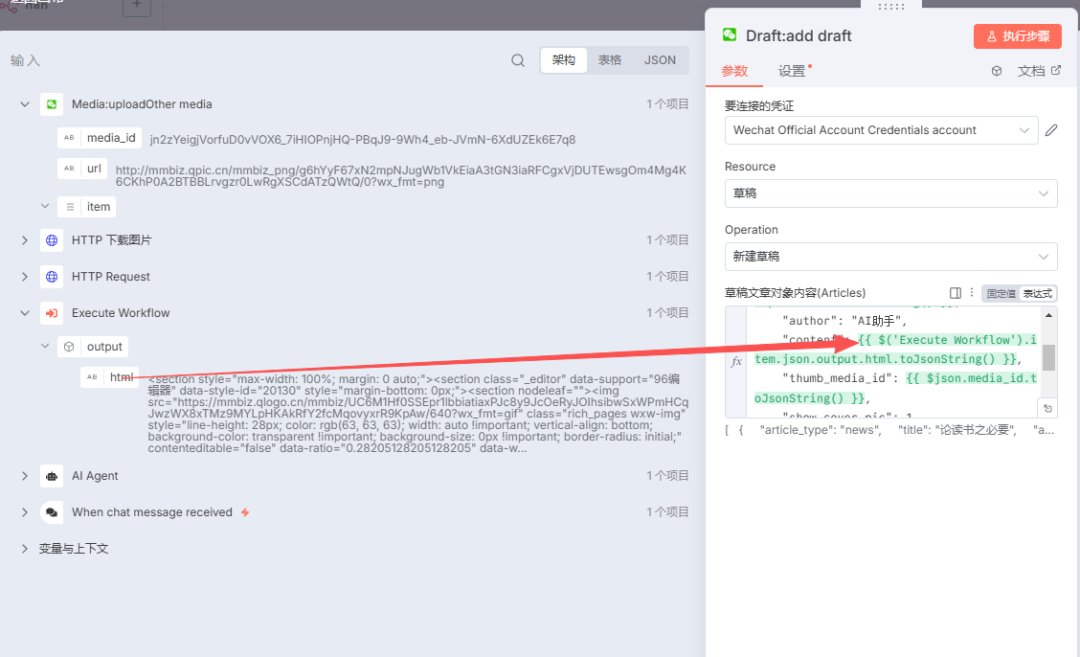Click the expression result preview text
The image size is (1080, 657).
pos(890,430)
